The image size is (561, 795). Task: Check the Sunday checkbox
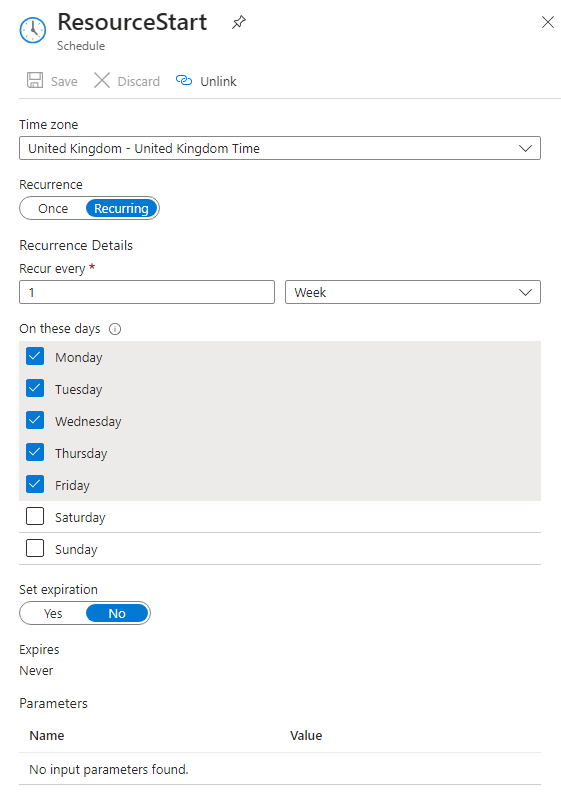click(35, 548)
